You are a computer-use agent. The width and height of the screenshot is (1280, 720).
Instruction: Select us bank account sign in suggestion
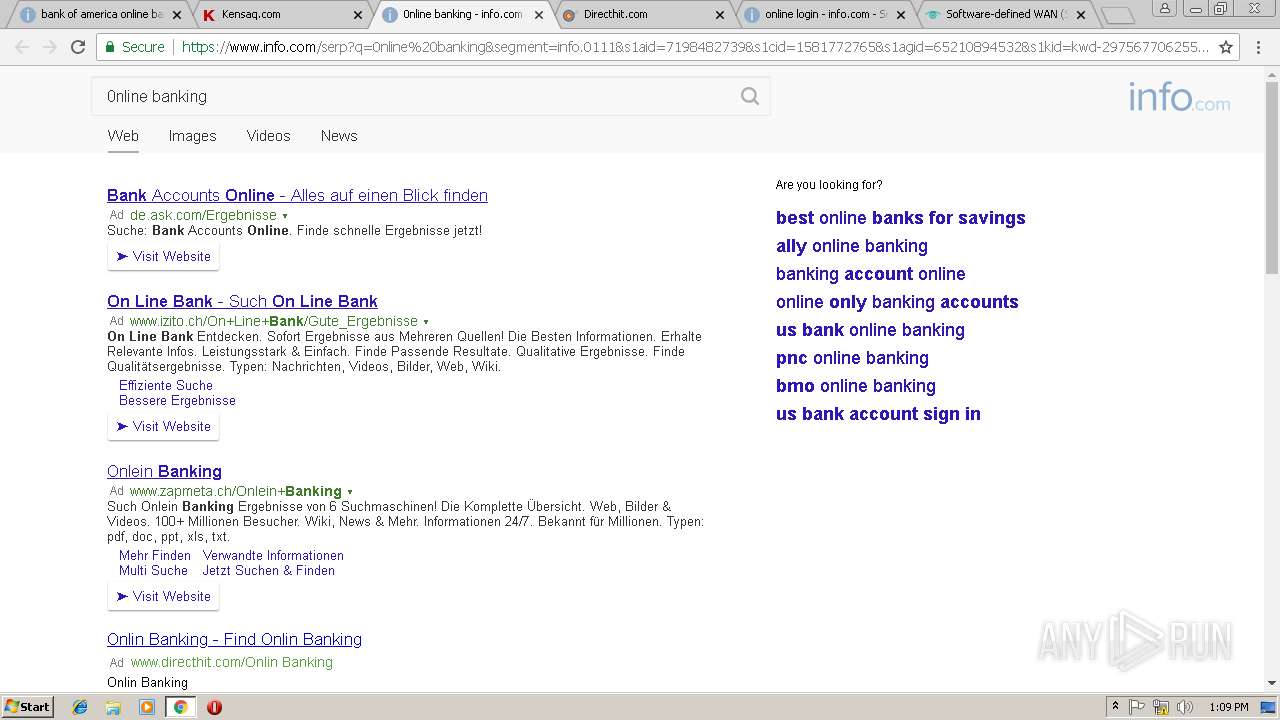[x=878, y=414]
